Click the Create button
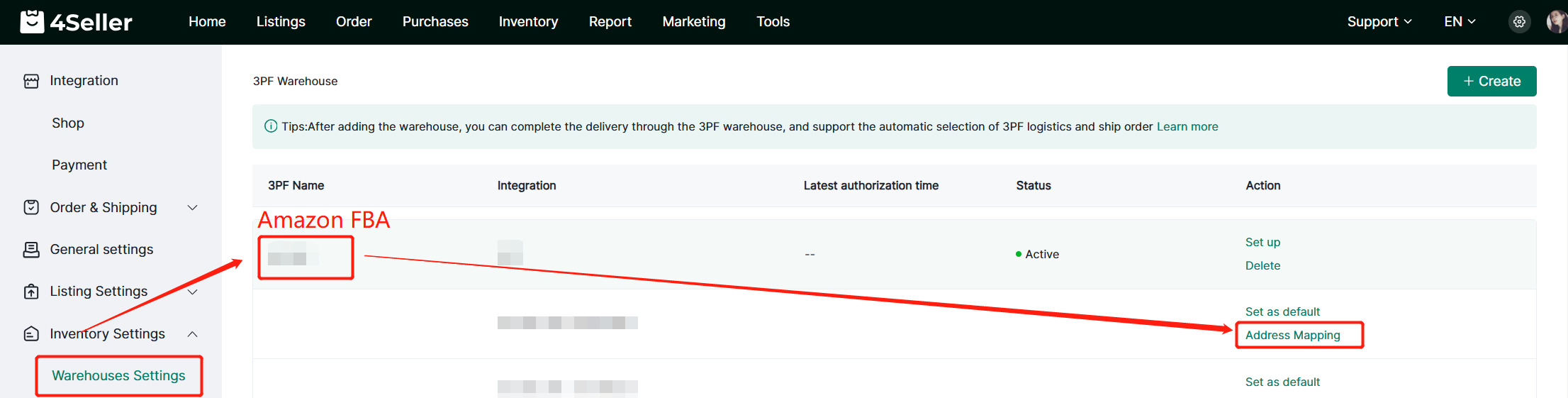Screen dimensions: 1568x398 (x=1491, y=81)
